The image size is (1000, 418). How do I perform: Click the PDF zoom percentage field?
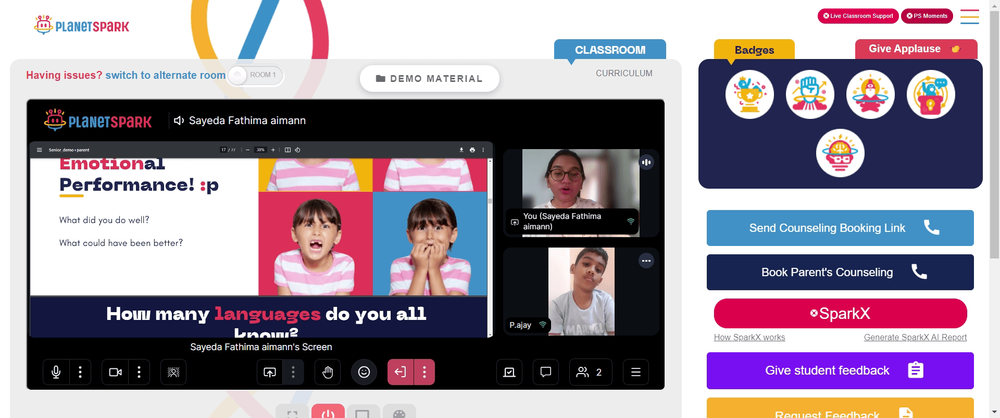(x=260, y=150)
